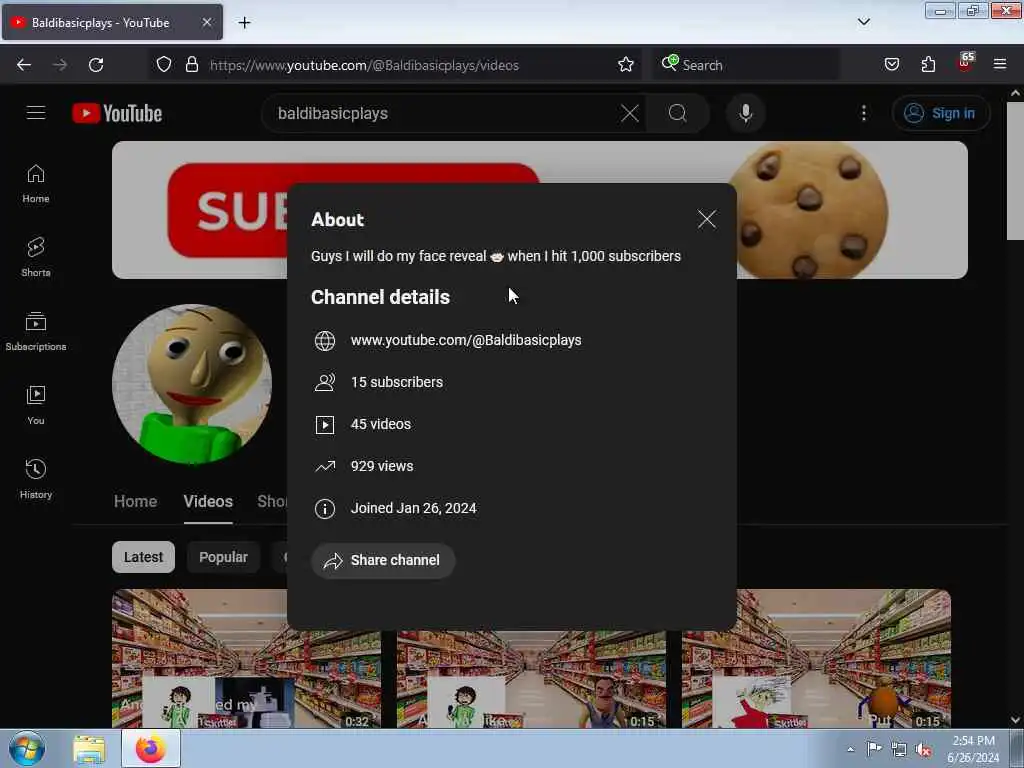Click the 929 views text
The width and height of the screenshot is (1024, 768).
tap(382, 466)
